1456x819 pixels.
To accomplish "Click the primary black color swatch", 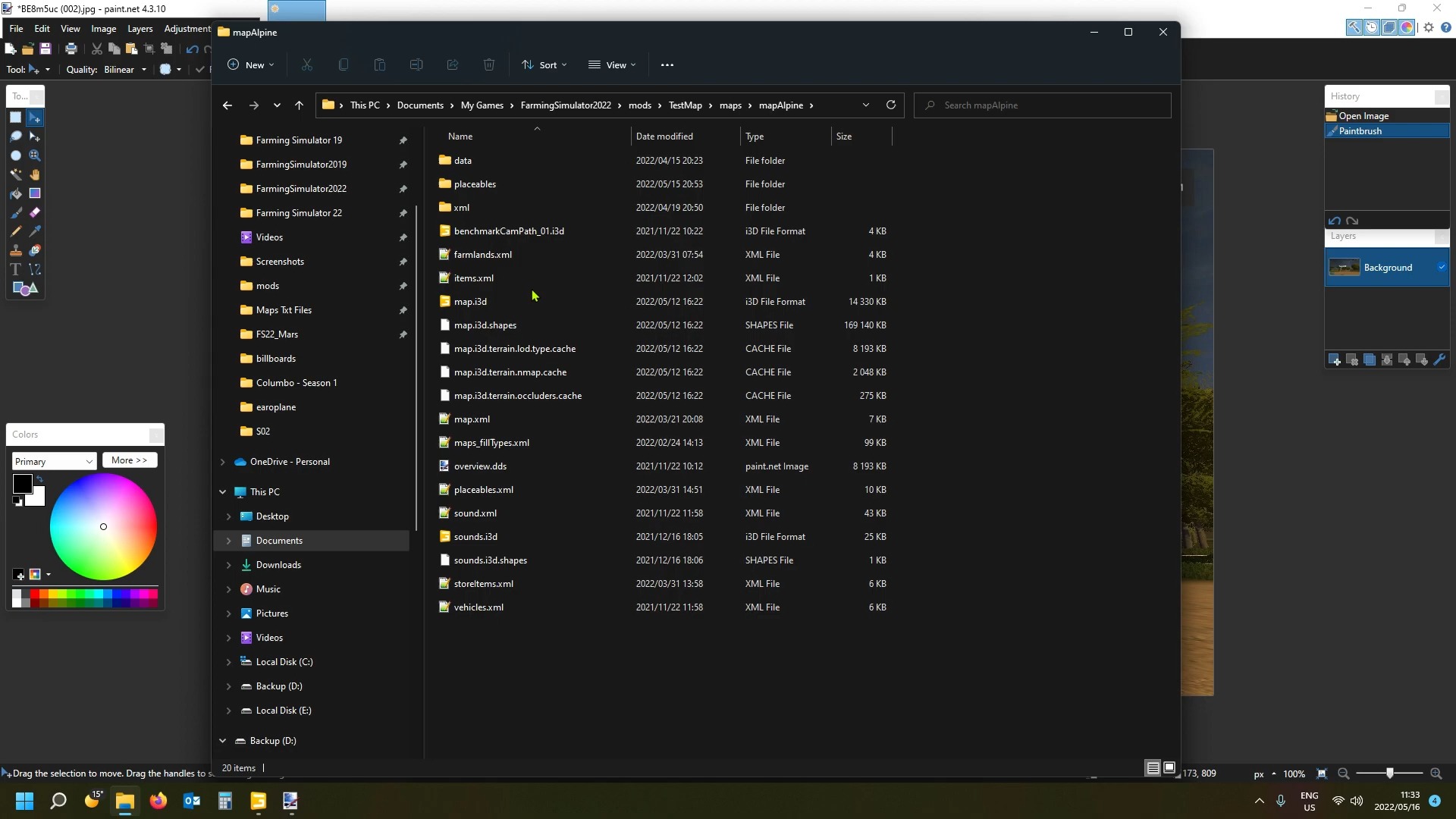I will 22,484.
